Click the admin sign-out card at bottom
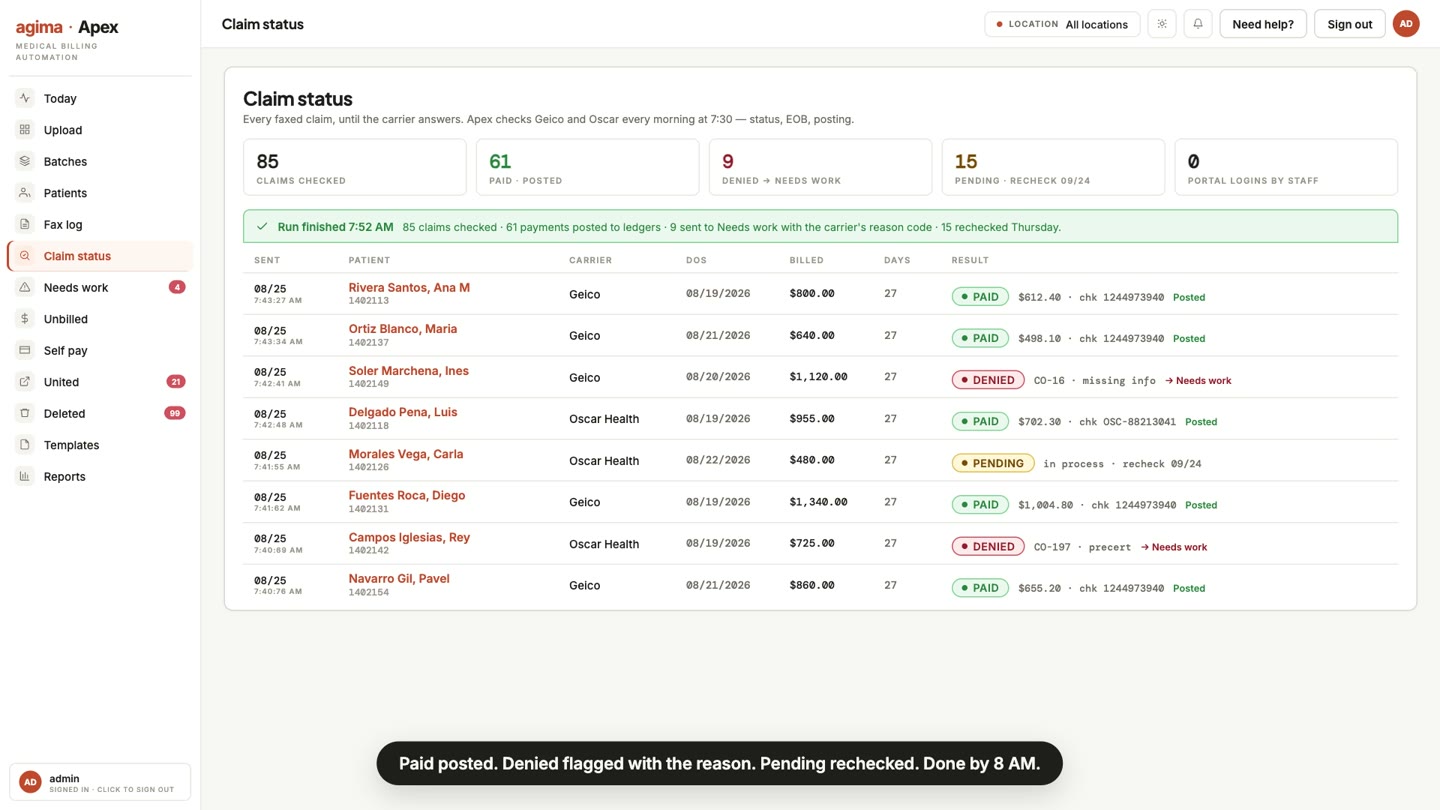The width and height of the screenshot is (1440, 810). point(100,783)
